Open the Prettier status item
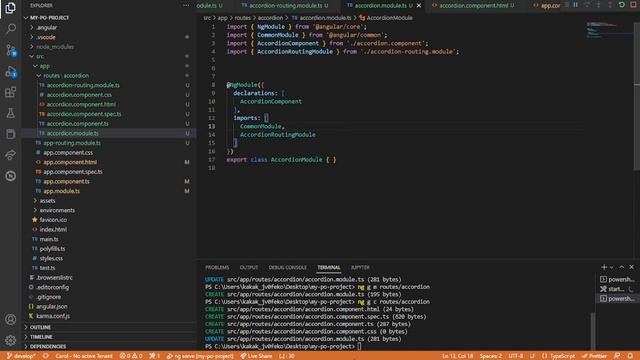Screen dimensions: 640x360 click(594, 356)
